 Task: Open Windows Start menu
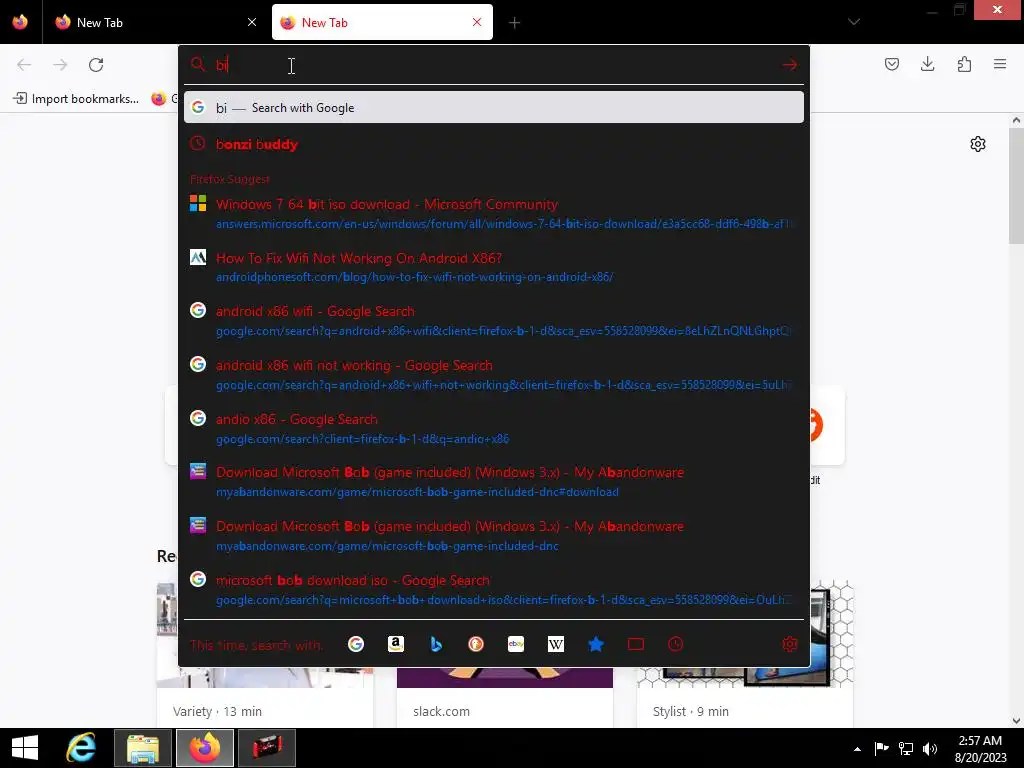click(x=25, y=748)
